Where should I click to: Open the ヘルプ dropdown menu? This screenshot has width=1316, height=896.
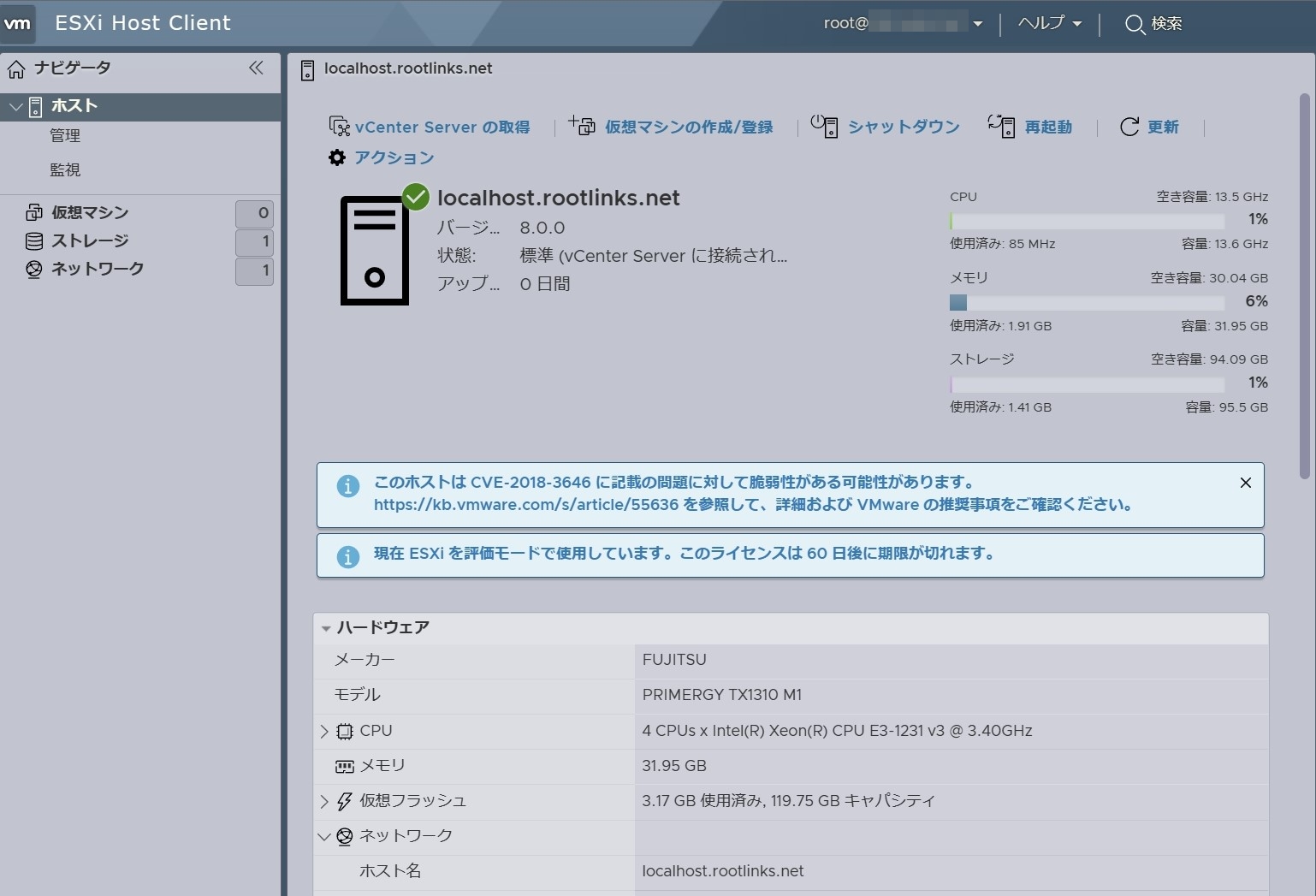point(1050,23)
